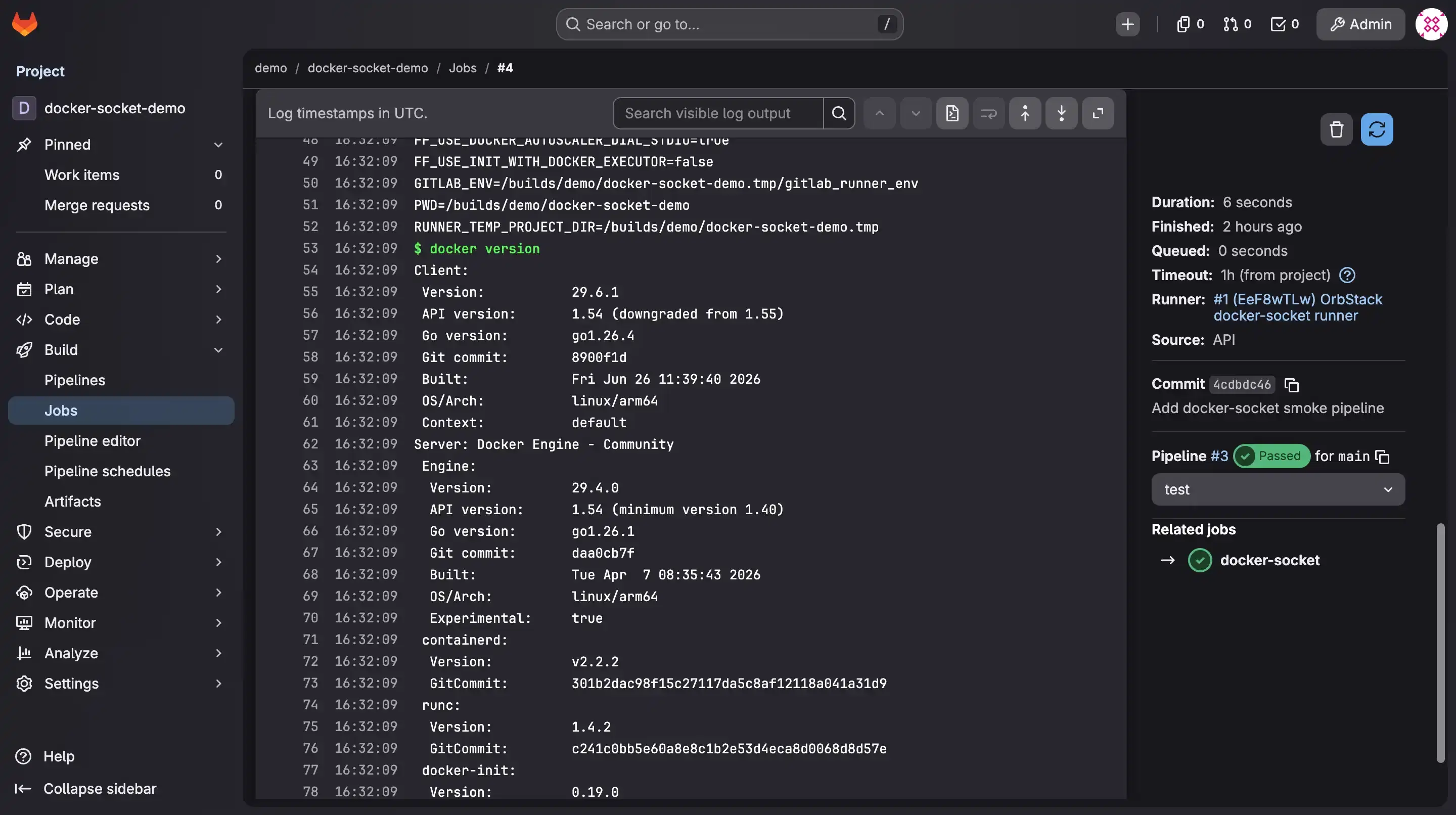
Task: Jump to bottom of job log
Action: (x=1062, y=113)
